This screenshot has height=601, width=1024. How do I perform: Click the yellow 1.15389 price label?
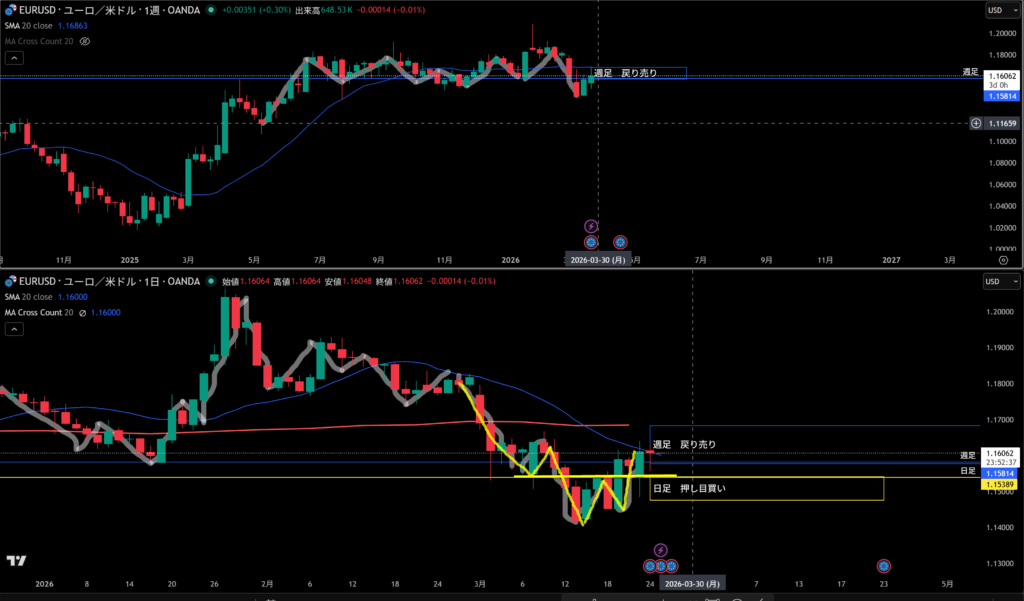1000,484
